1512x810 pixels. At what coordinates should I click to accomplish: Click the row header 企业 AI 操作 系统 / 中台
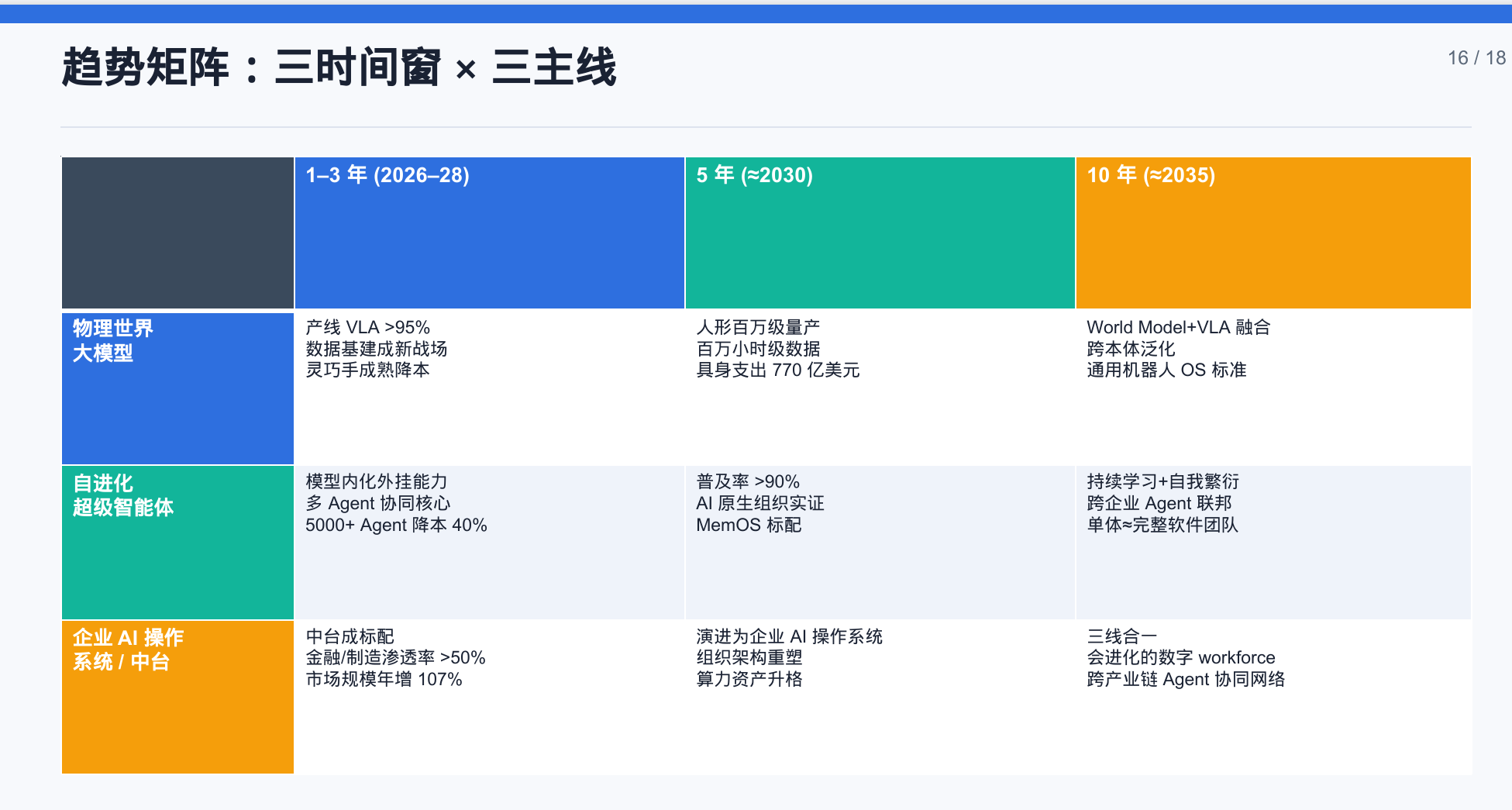pos(177,697)
